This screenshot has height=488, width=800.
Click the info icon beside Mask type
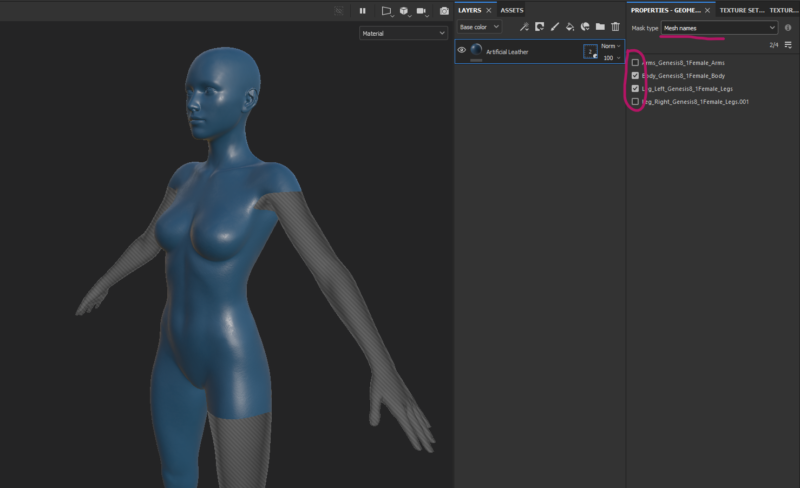(x=788, y=28)
